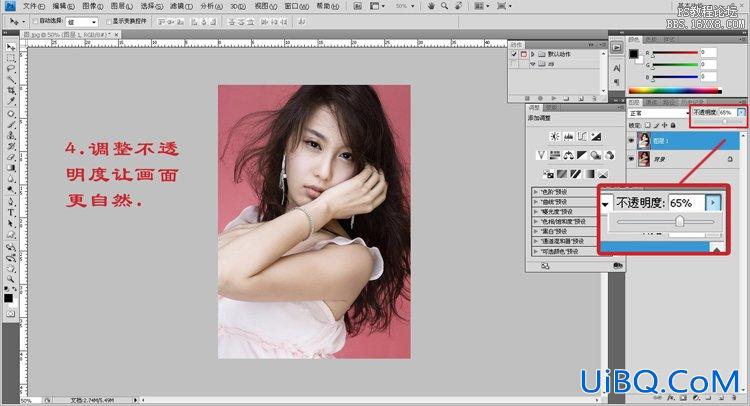Click the layer opacity 65% field

(727, 112)
